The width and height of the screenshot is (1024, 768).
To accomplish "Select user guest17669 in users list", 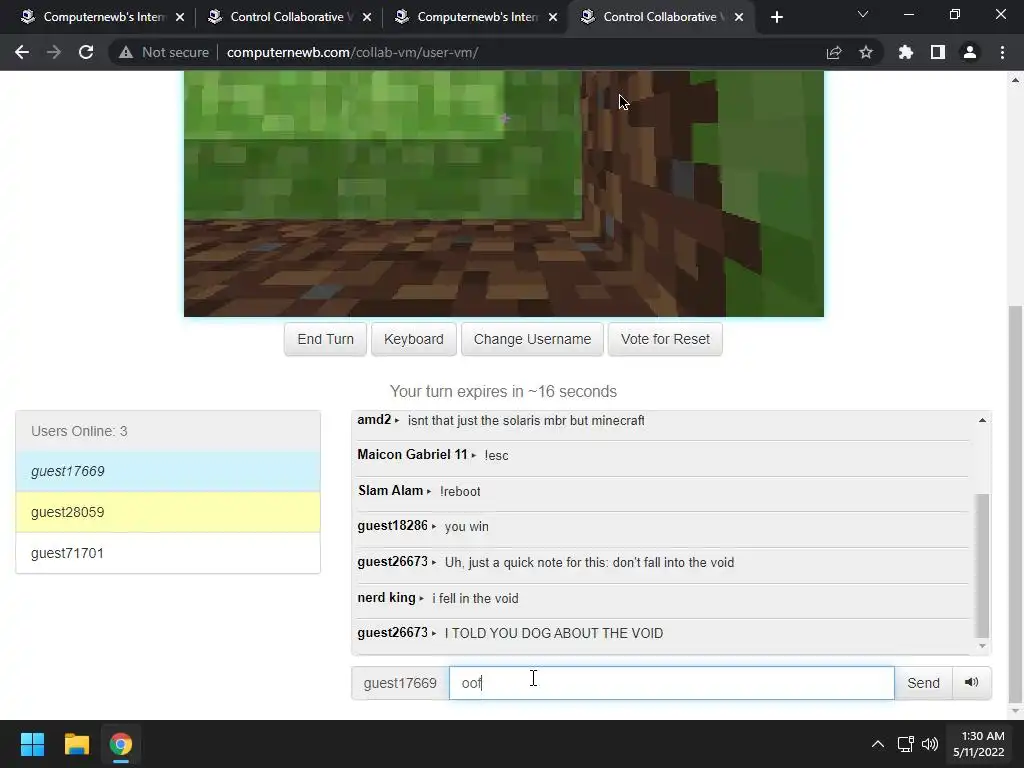I will click(x=168, y=471).
